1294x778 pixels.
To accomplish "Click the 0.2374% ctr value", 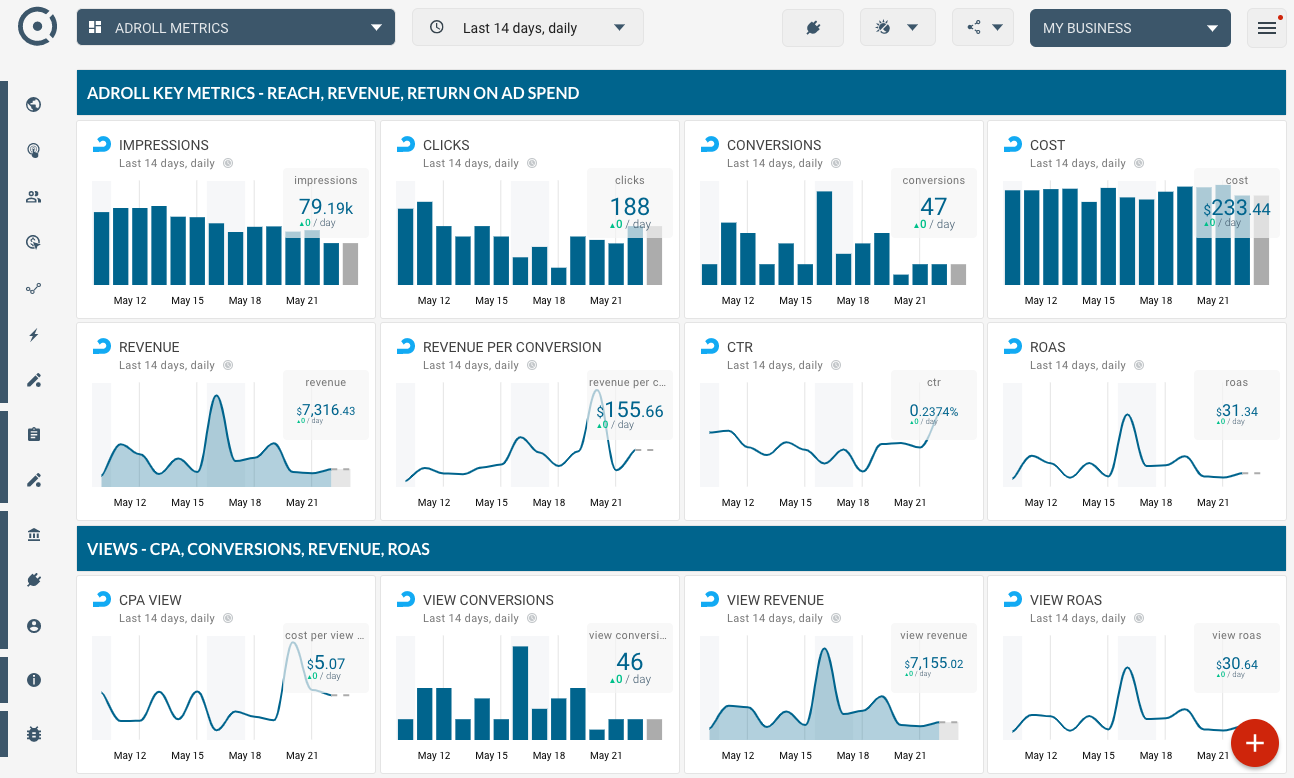I will pos(933,410).
